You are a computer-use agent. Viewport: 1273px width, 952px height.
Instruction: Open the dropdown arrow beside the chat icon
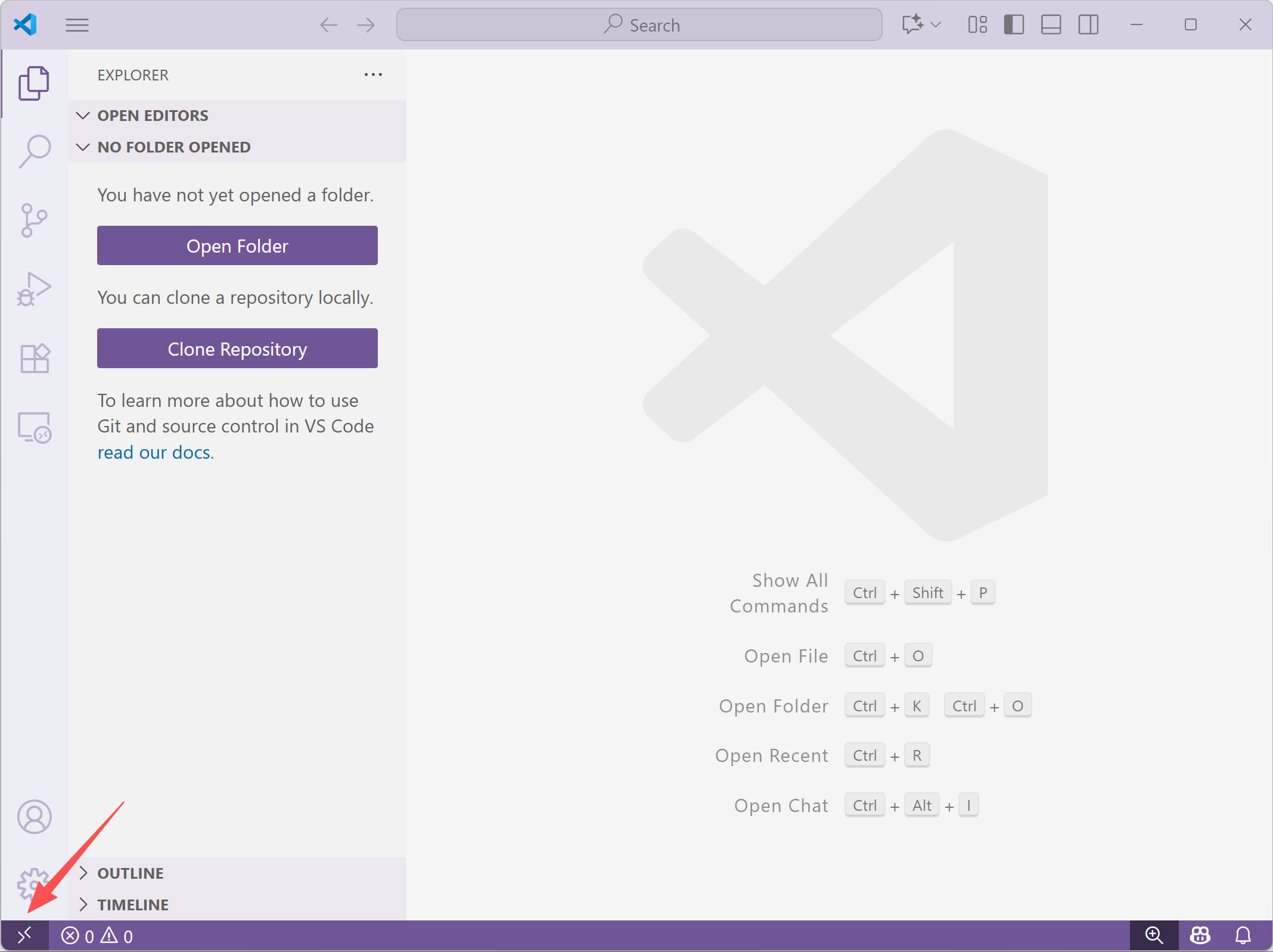(936, 24)
